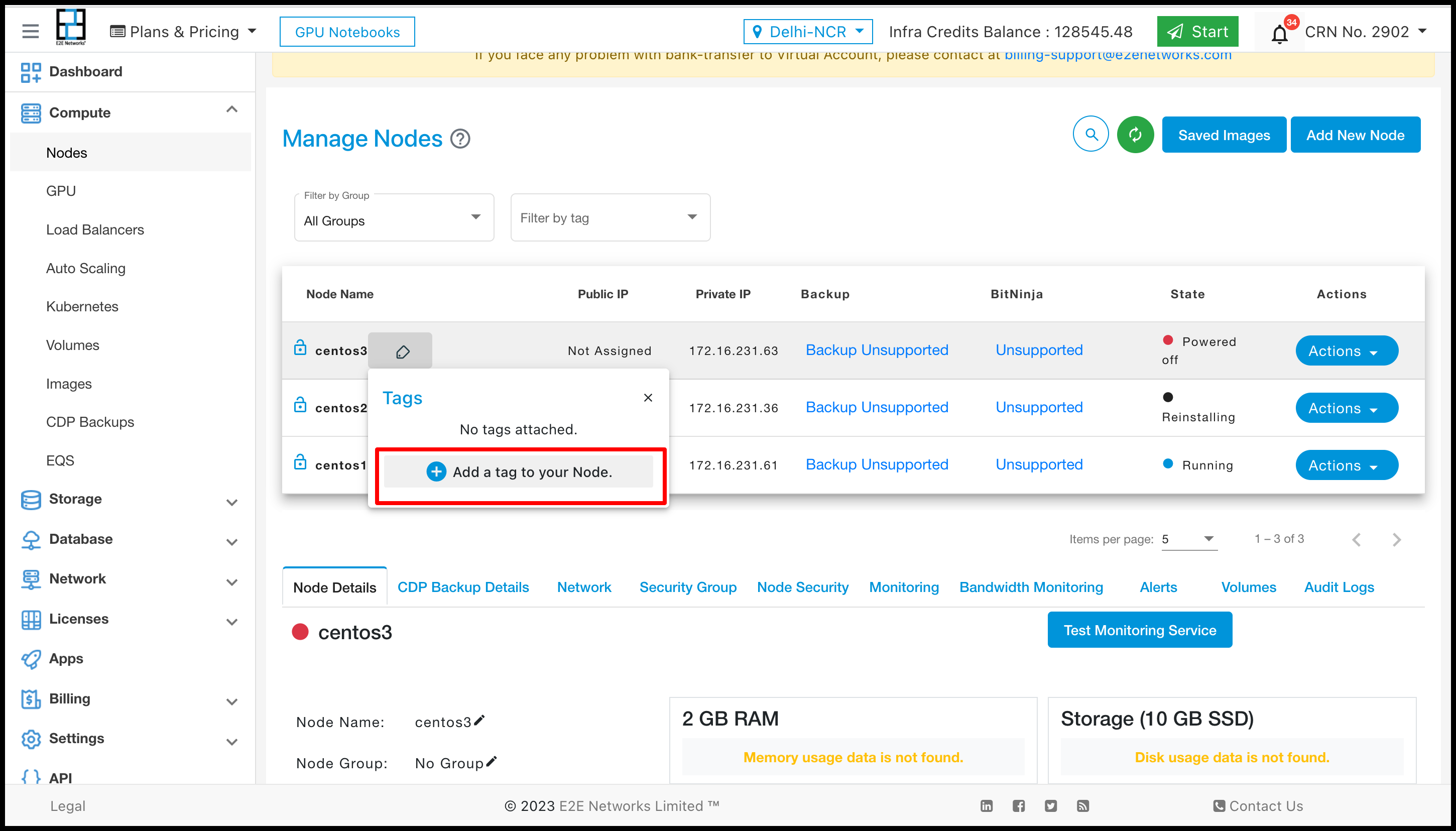The image size is (1456, 831).
Task: Open Actions dropdown for centos2
Action: (1347, 408)
